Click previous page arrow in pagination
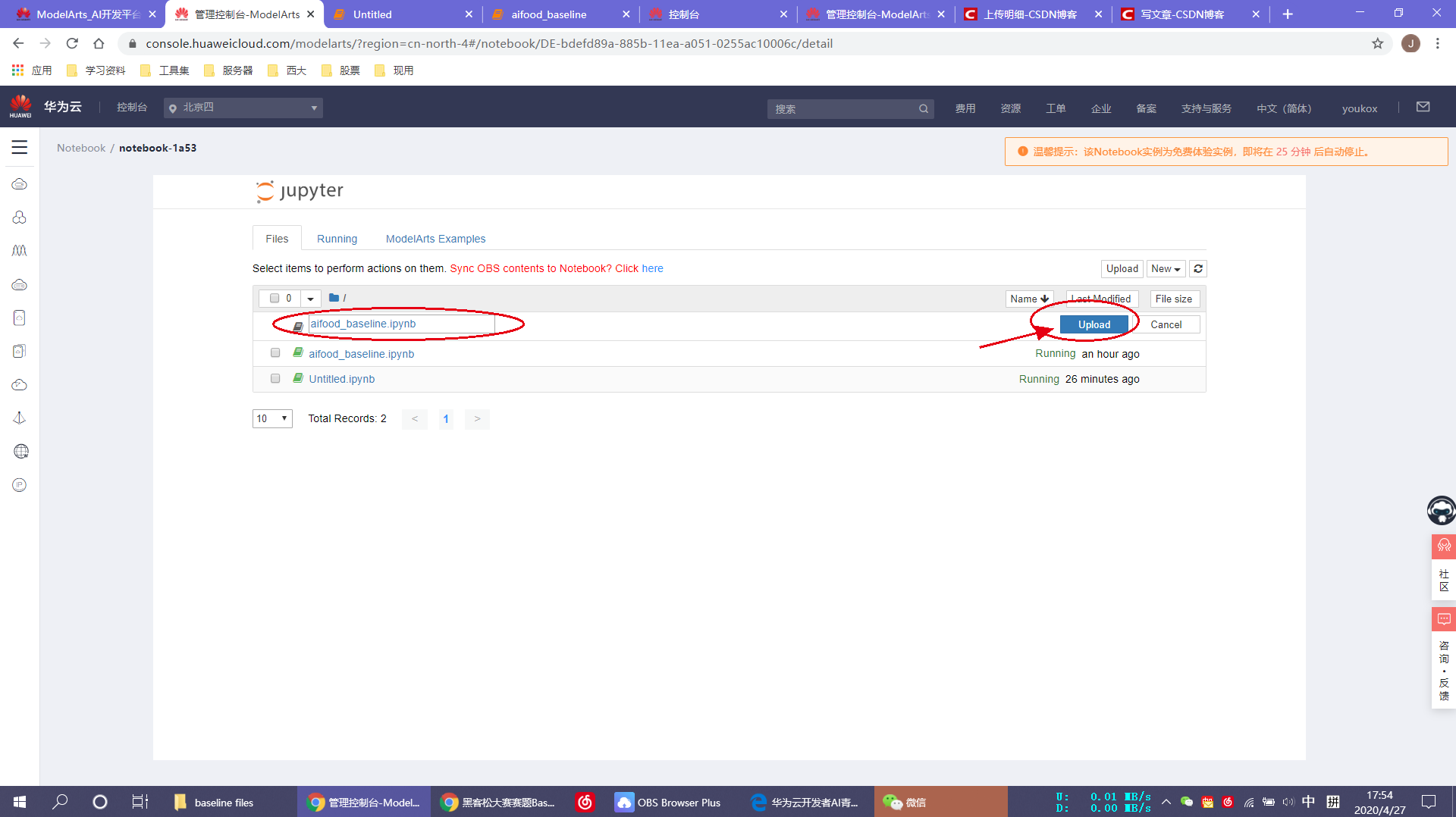This screenshot has width=1456, height=817. [415, 418]
